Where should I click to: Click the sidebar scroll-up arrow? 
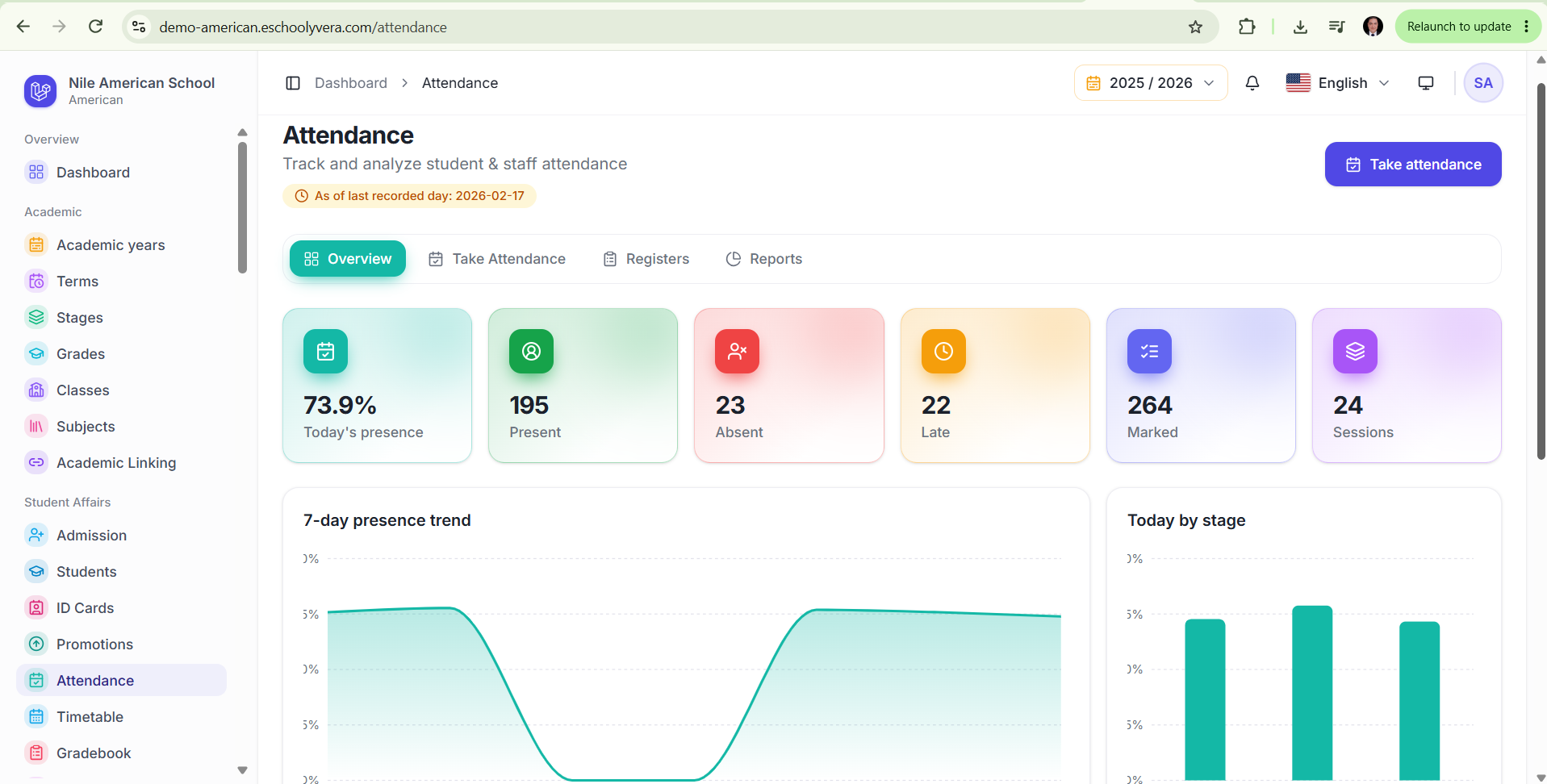[x=242, y=132]
